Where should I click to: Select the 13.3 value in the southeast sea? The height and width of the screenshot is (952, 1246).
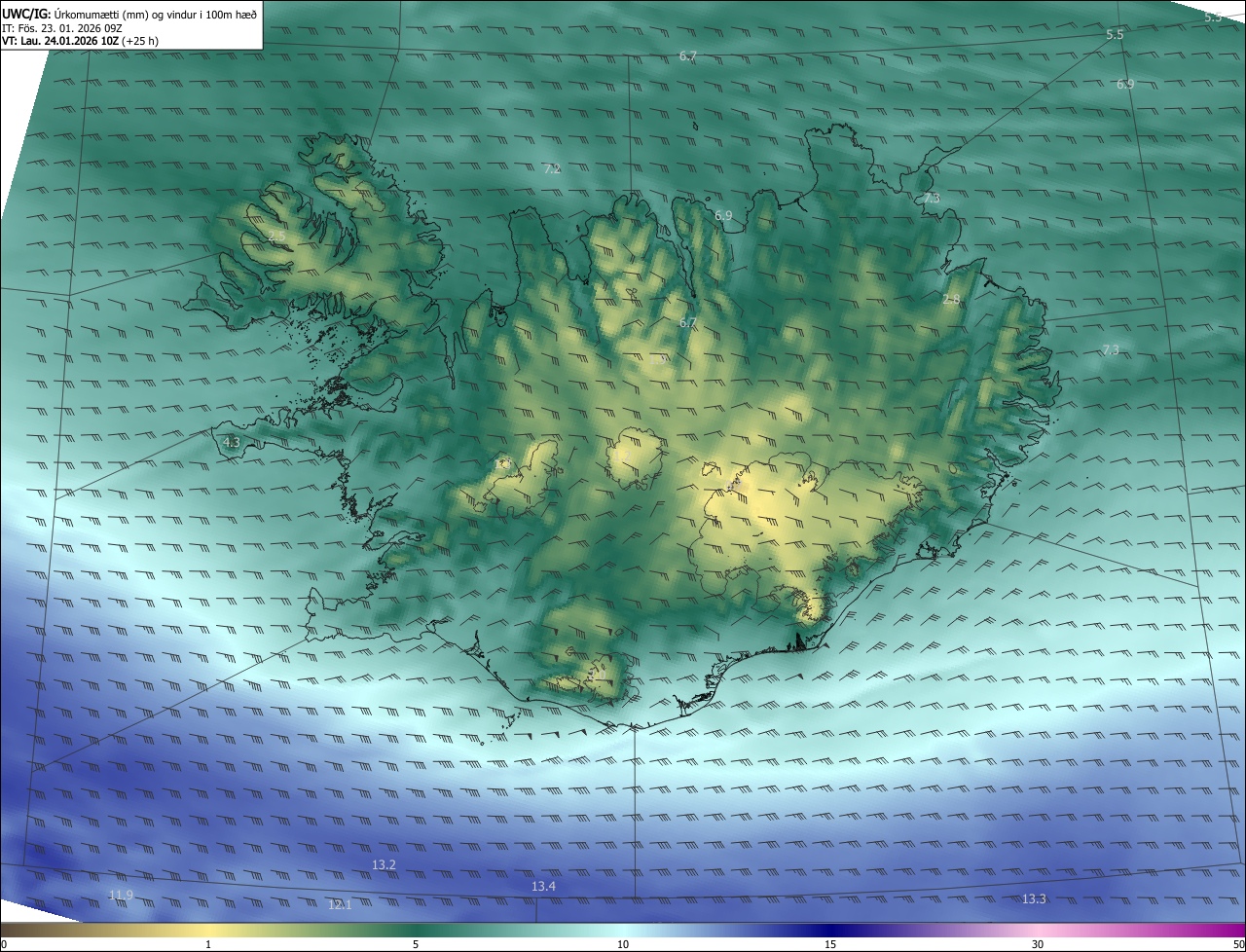1034,899
